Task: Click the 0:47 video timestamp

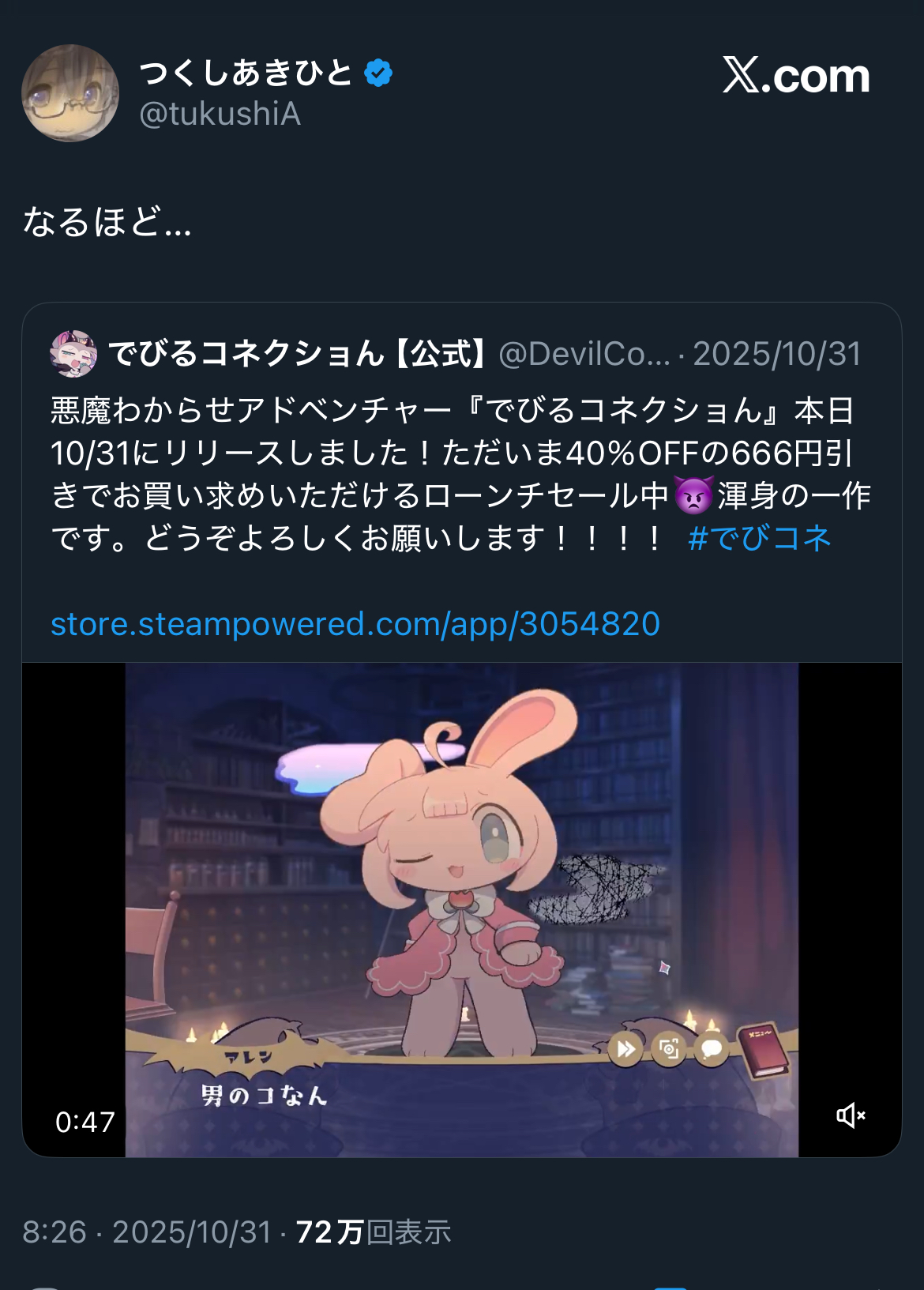Action: 85,1122
